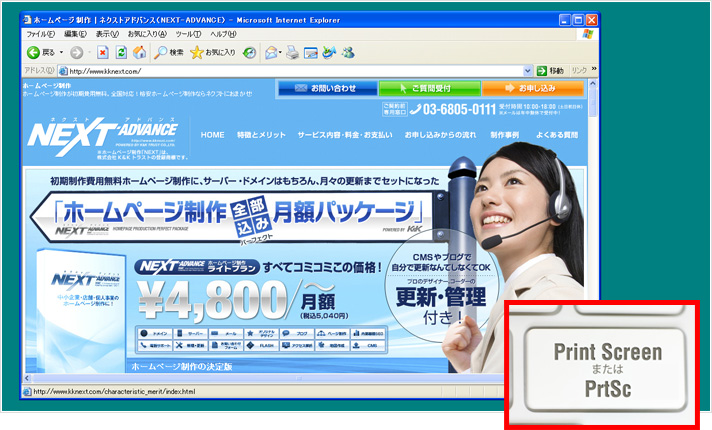Open the ツール(T) menu
The height and width of the screenshot is (430, 712).
[x=188, y=34]
